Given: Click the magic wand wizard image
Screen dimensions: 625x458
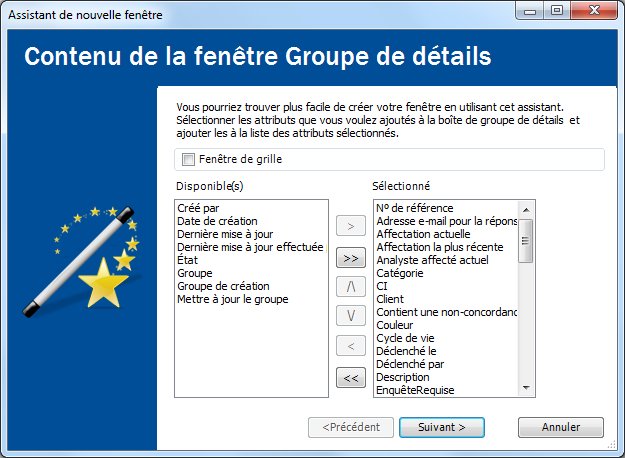Looking at the screenshot, I should coord(82,261).
